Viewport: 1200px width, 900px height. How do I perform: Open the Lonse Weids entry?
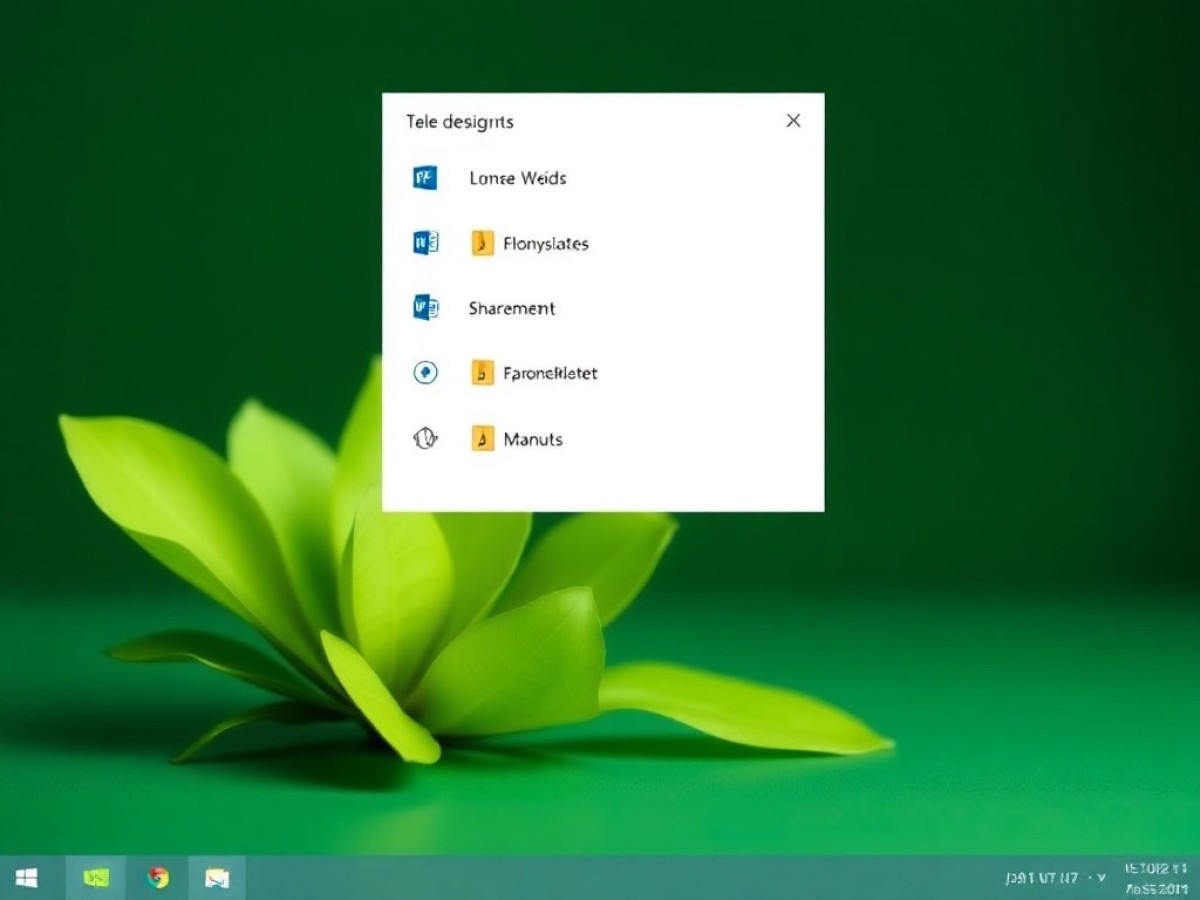pyautogui.click(x=517, y=178)
